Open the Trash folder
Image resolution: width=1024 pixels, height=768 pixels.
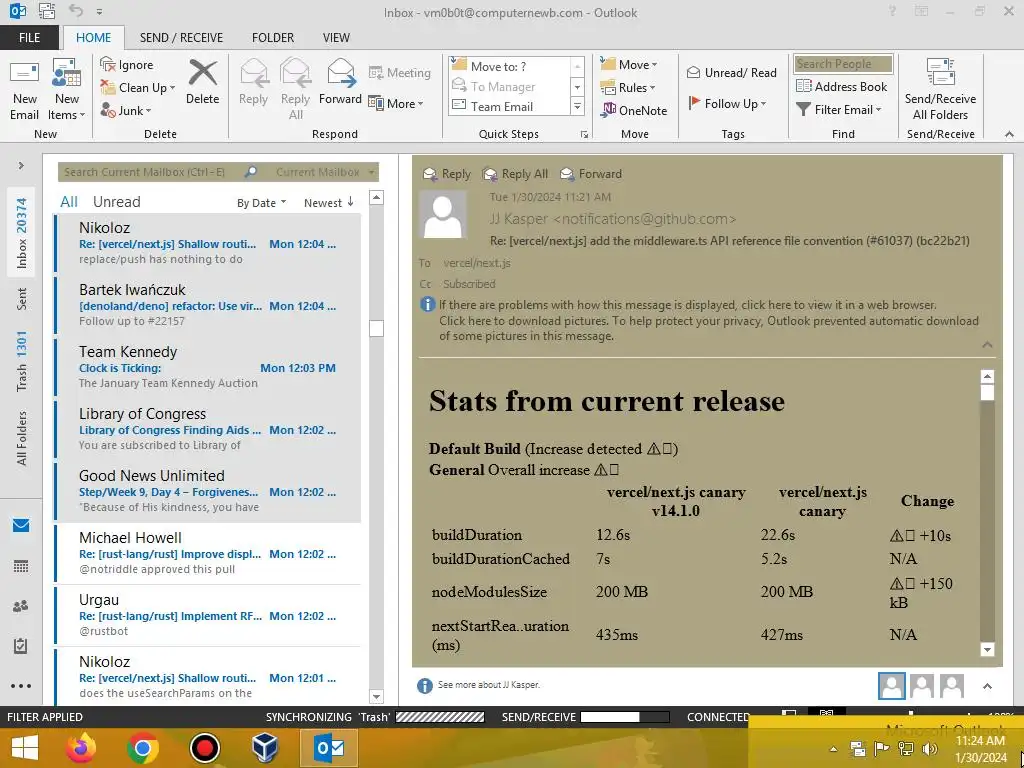(22, 361)
